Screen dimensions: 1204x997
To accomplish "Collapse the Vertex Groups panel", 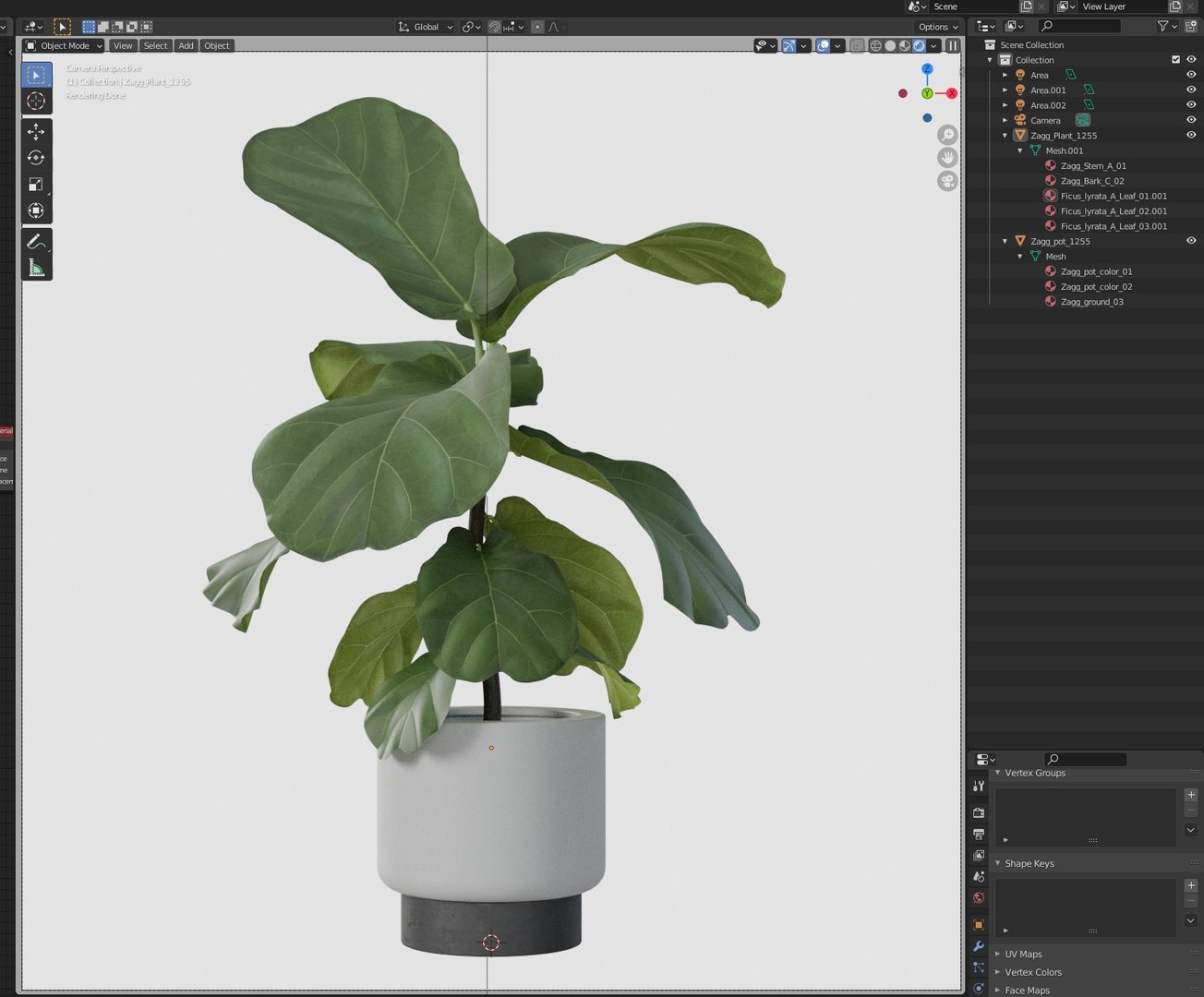I will (997, 773).
